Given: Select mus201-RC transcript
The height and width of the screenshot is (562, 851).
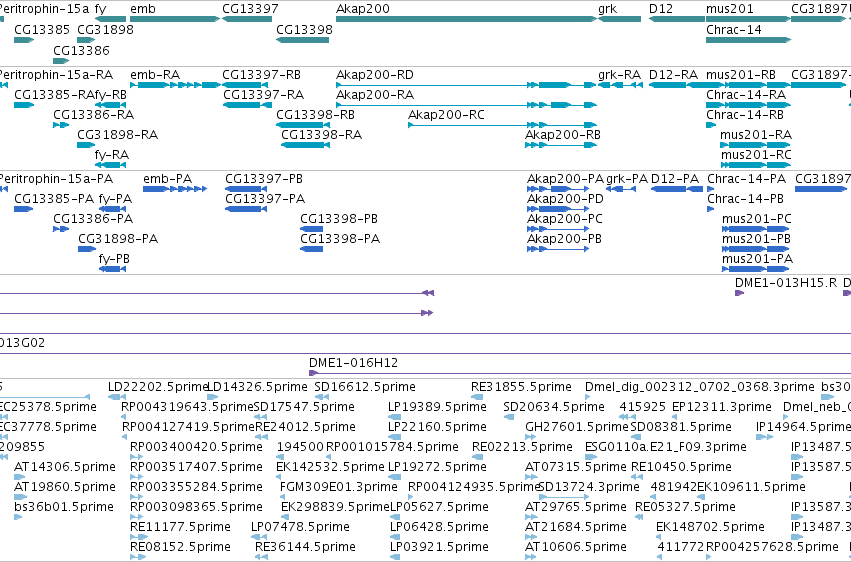Looking at the screenshot, I should [755, 165].
